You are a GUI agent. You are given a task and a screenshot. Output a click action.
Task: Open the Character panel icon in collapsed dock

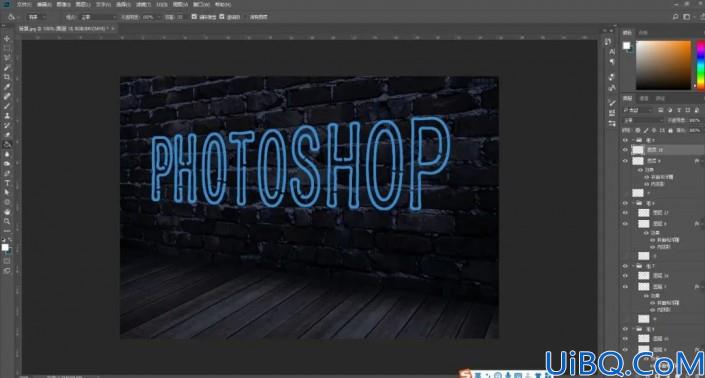click(x=612, y=52)
